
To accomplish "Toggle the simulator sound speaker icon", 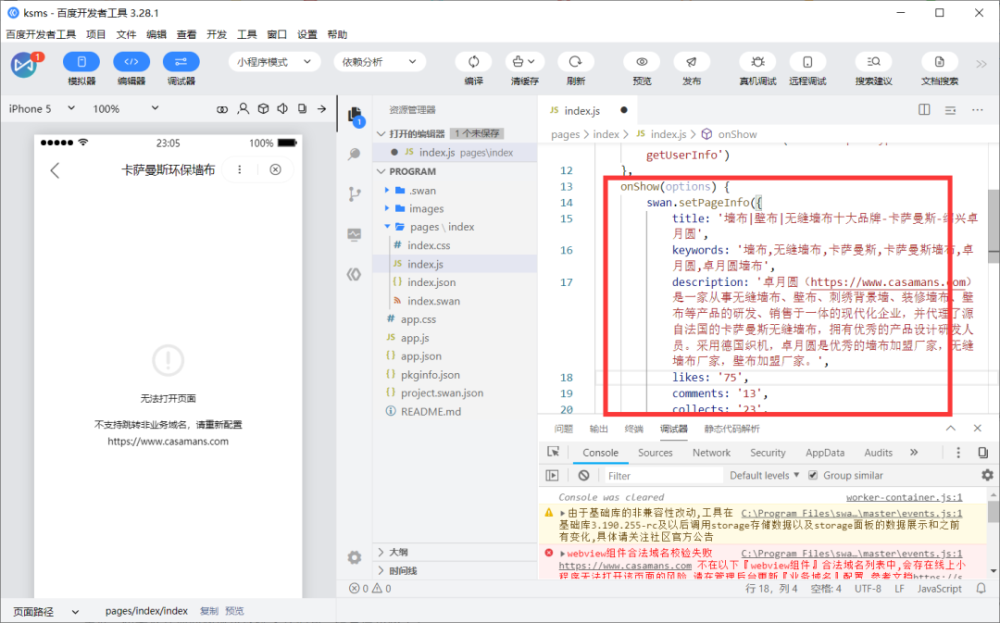I will (x=283, y=109).
